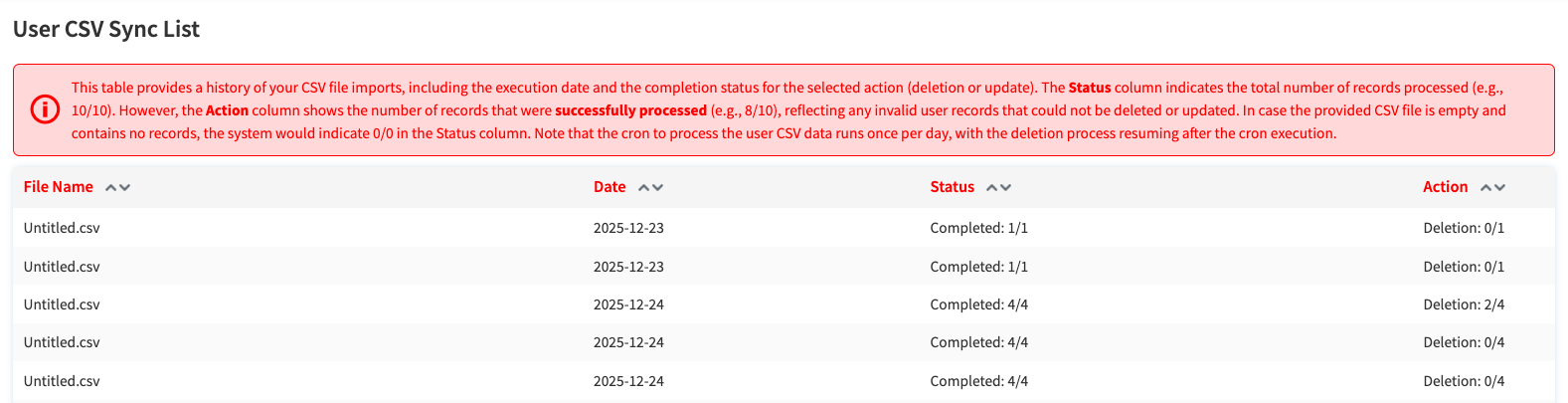Viewport: 1568px width, 403px height.
Task: Click the User CSV Sync List heading
Action: click(106, 29)
